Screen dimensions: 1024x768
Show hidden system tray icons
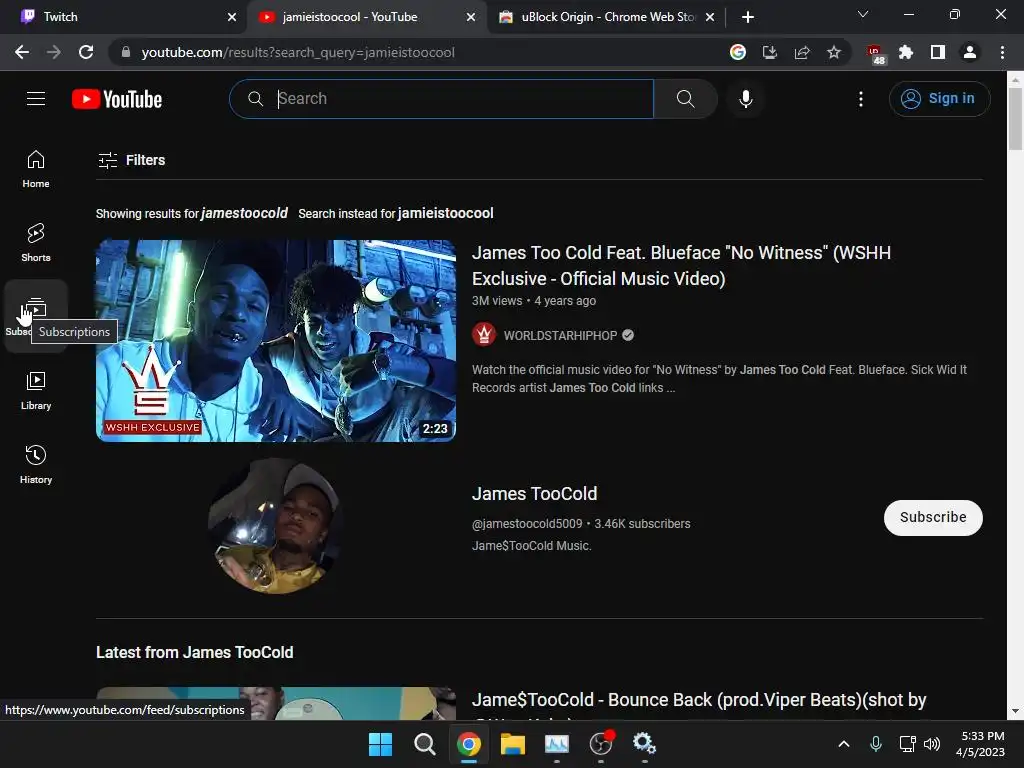844,744
